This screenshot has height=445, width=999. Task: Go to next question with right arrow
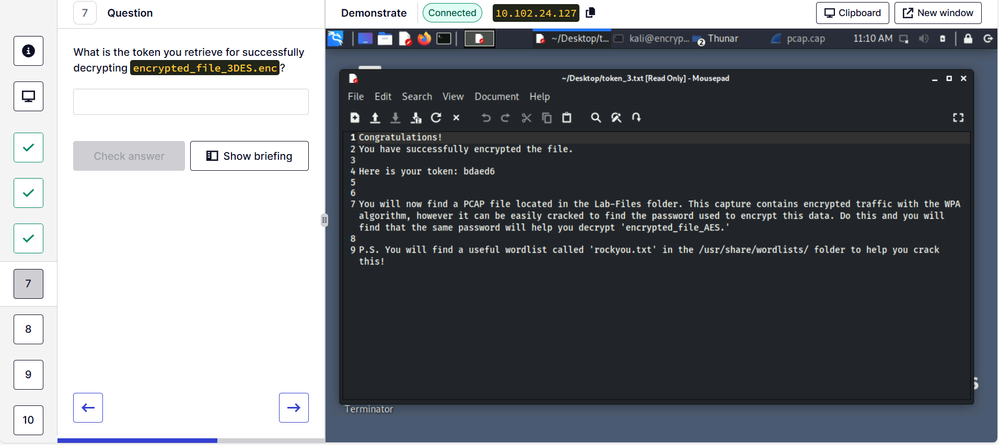(293, 407)
